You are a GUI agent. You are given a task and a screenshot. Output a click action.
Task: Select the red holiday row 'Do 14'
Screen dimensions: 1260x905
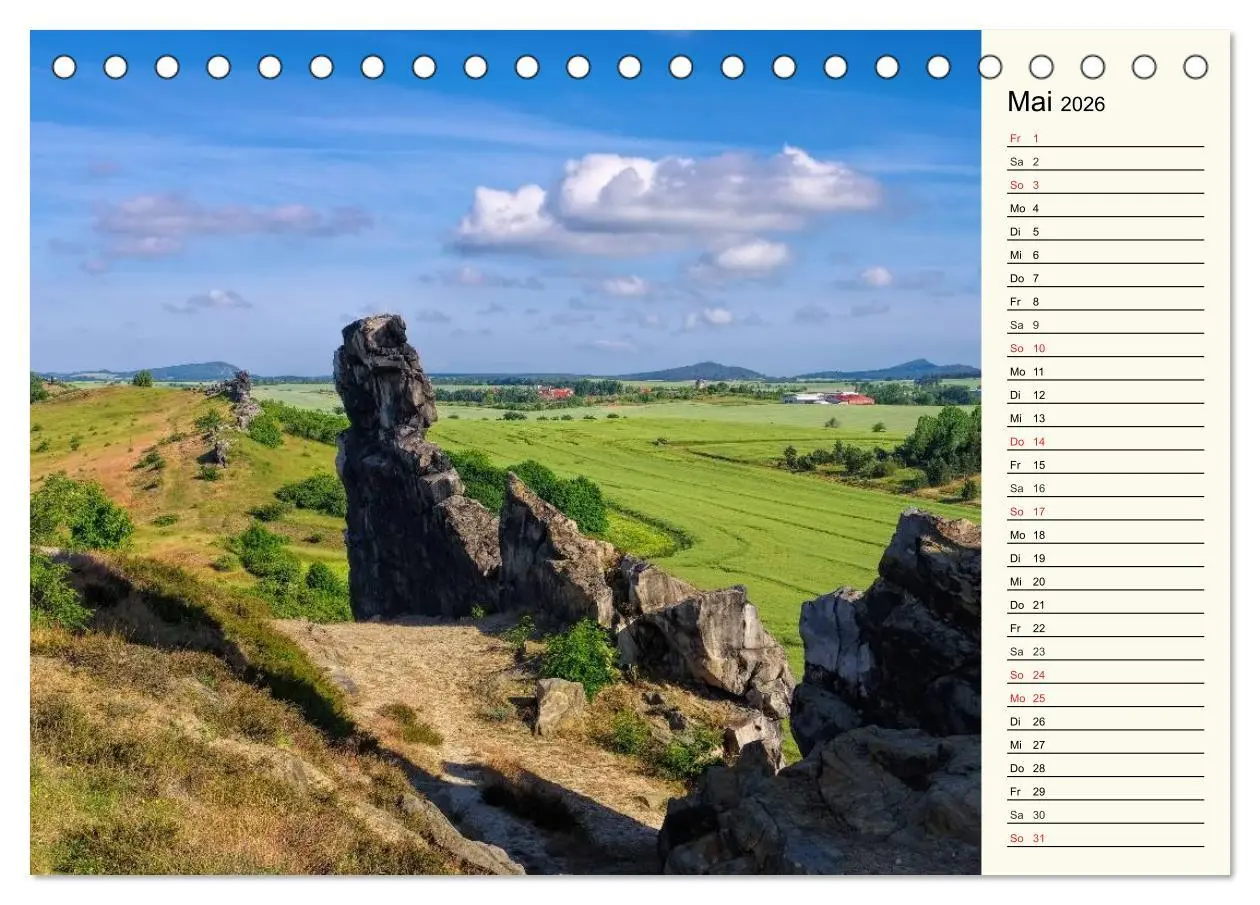1106,441
